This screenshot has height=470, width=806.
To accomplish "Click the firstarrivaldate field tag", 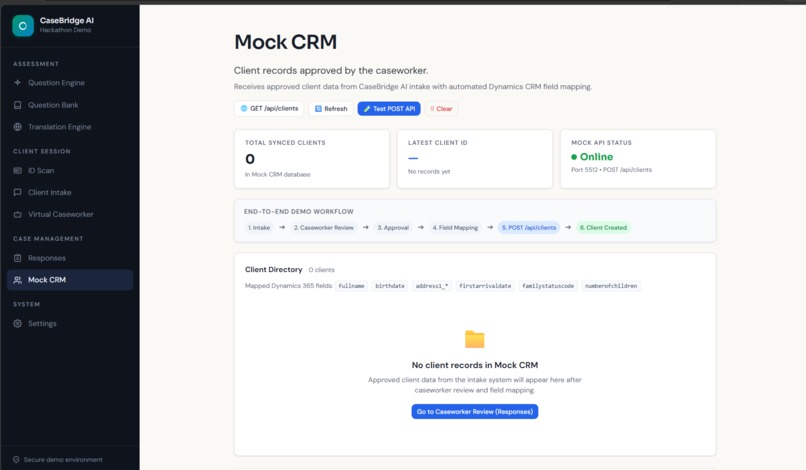I will coord(485,286).
